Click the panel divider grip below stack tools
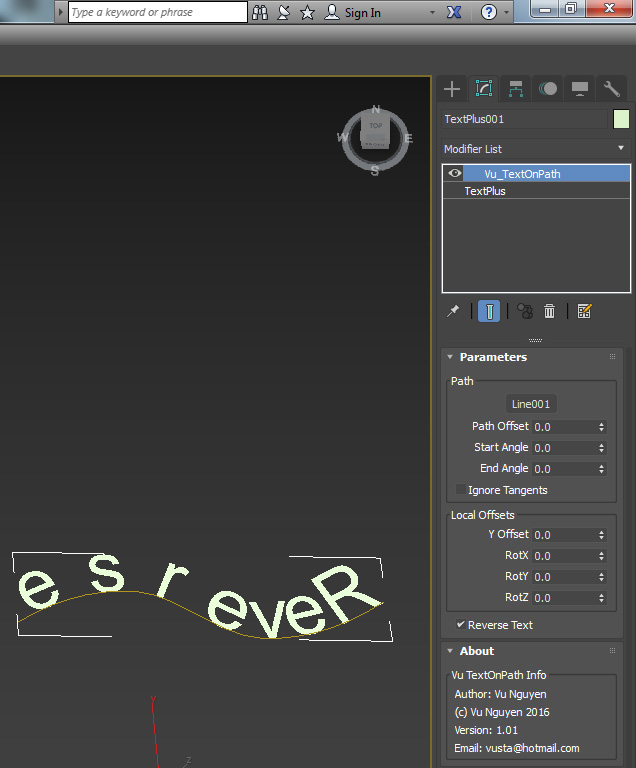The image size is (636, 768). 535,340
